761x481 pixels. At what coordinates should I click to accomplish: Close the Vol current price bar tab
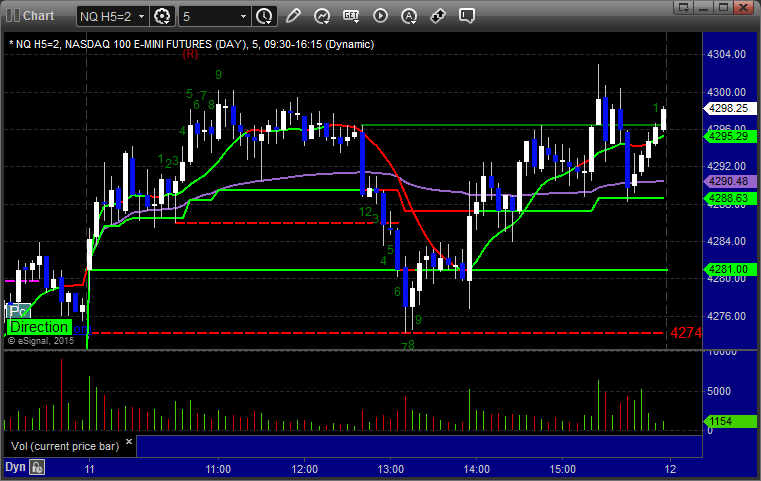coord(129,442)
